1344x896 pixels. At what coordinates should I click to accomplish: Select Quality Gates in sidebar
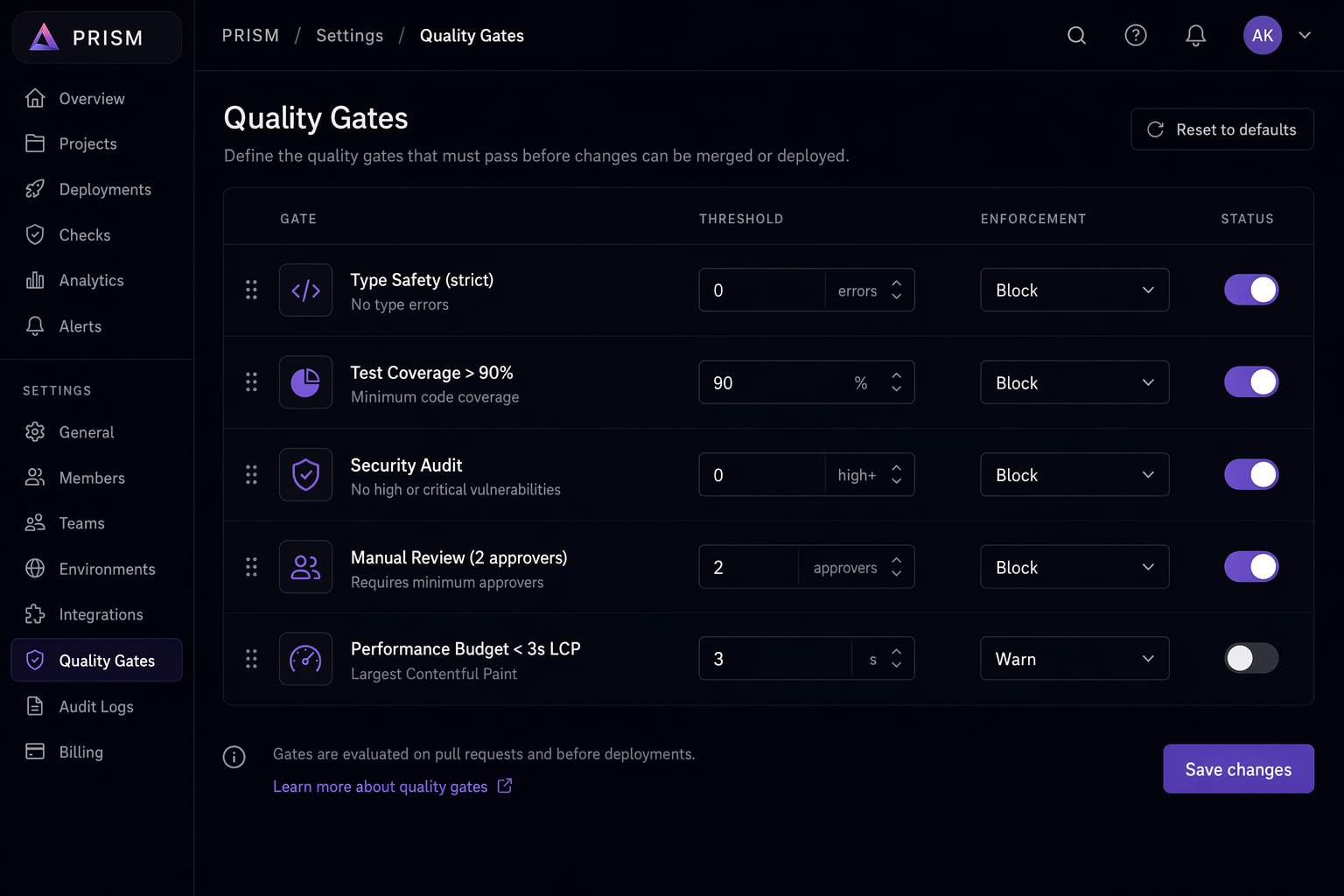[x=96, y=660]
